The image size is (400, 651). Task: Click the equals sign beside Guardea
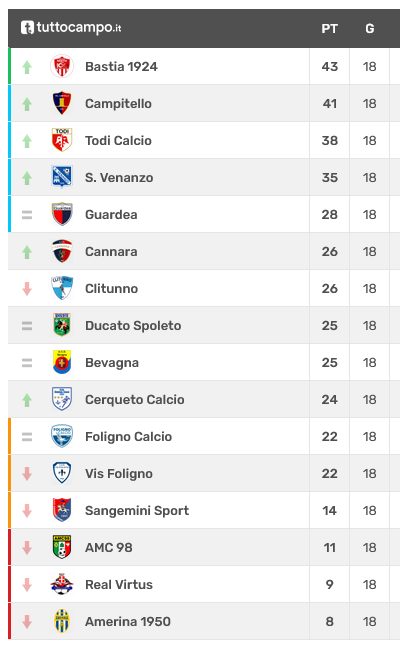click(x=27, y=215)
